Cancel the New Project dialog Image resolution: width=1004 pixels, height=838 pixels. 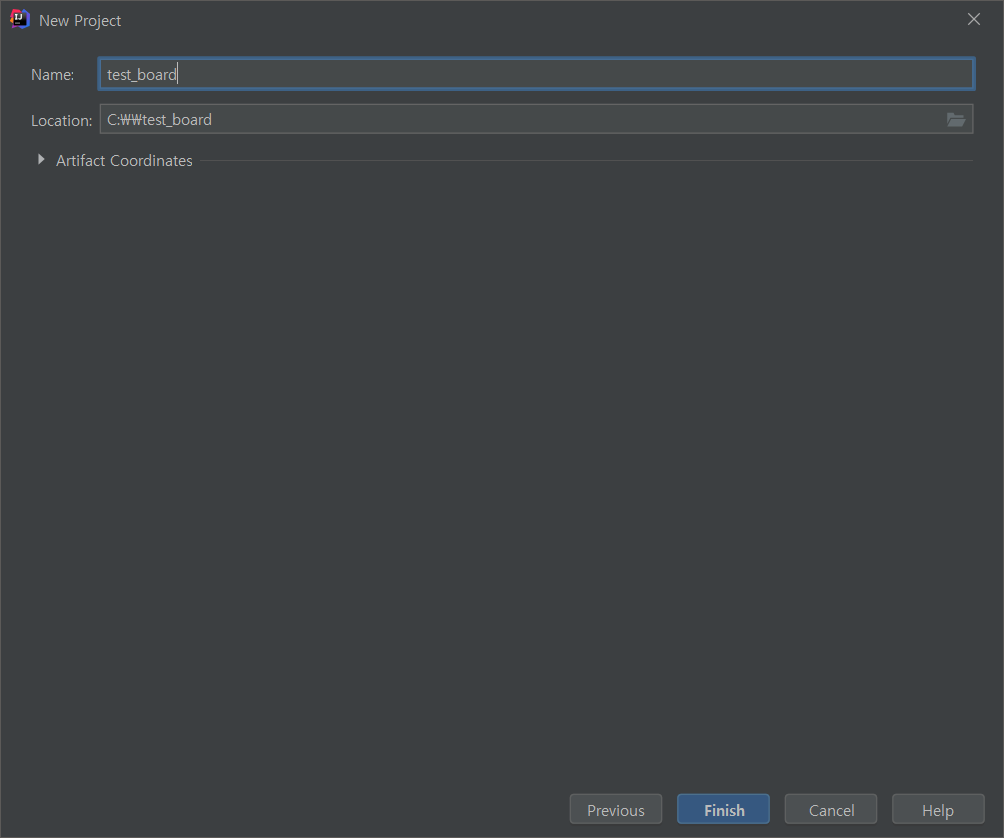tap(831, 810)
